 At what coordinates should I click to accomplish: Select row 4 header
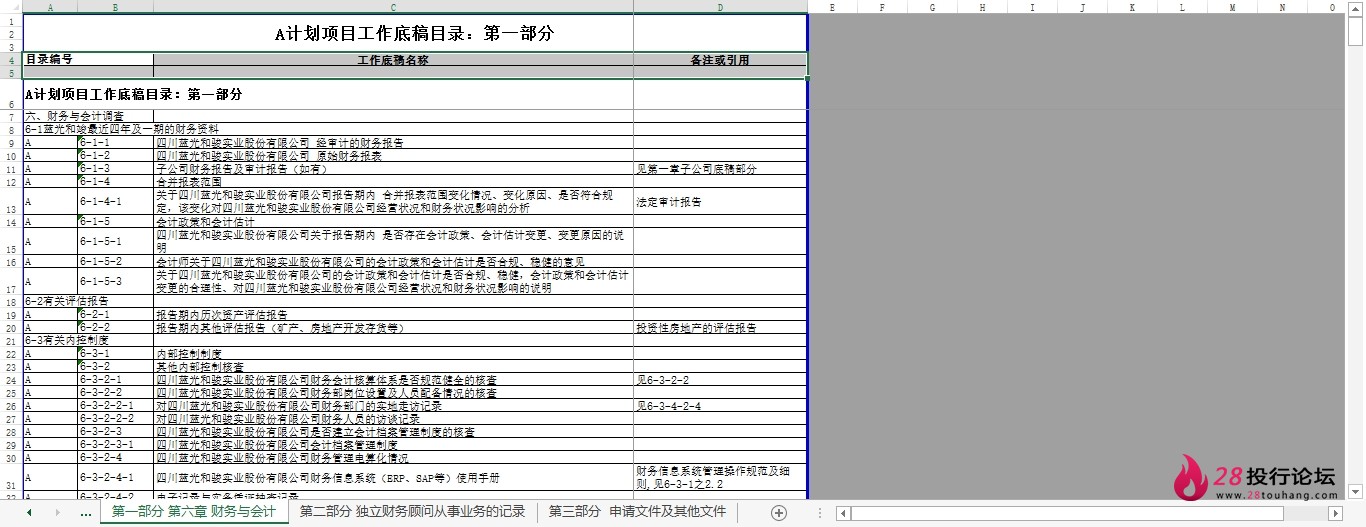point(11,60)
